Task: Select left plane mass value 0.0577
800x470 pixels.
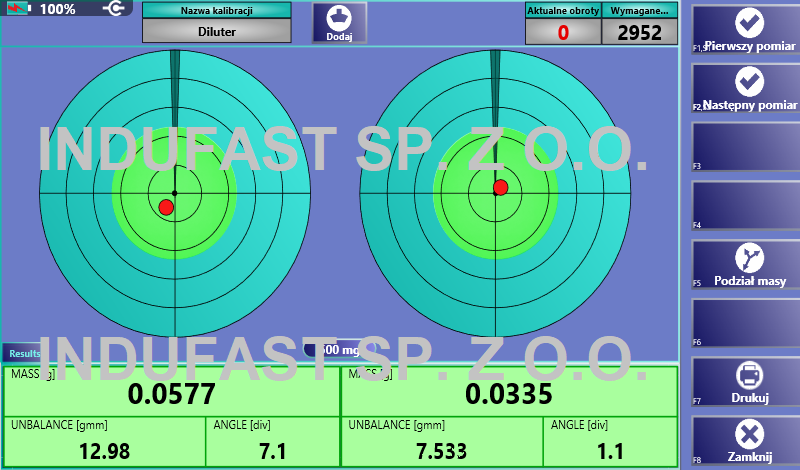Action: pos(171,394)
